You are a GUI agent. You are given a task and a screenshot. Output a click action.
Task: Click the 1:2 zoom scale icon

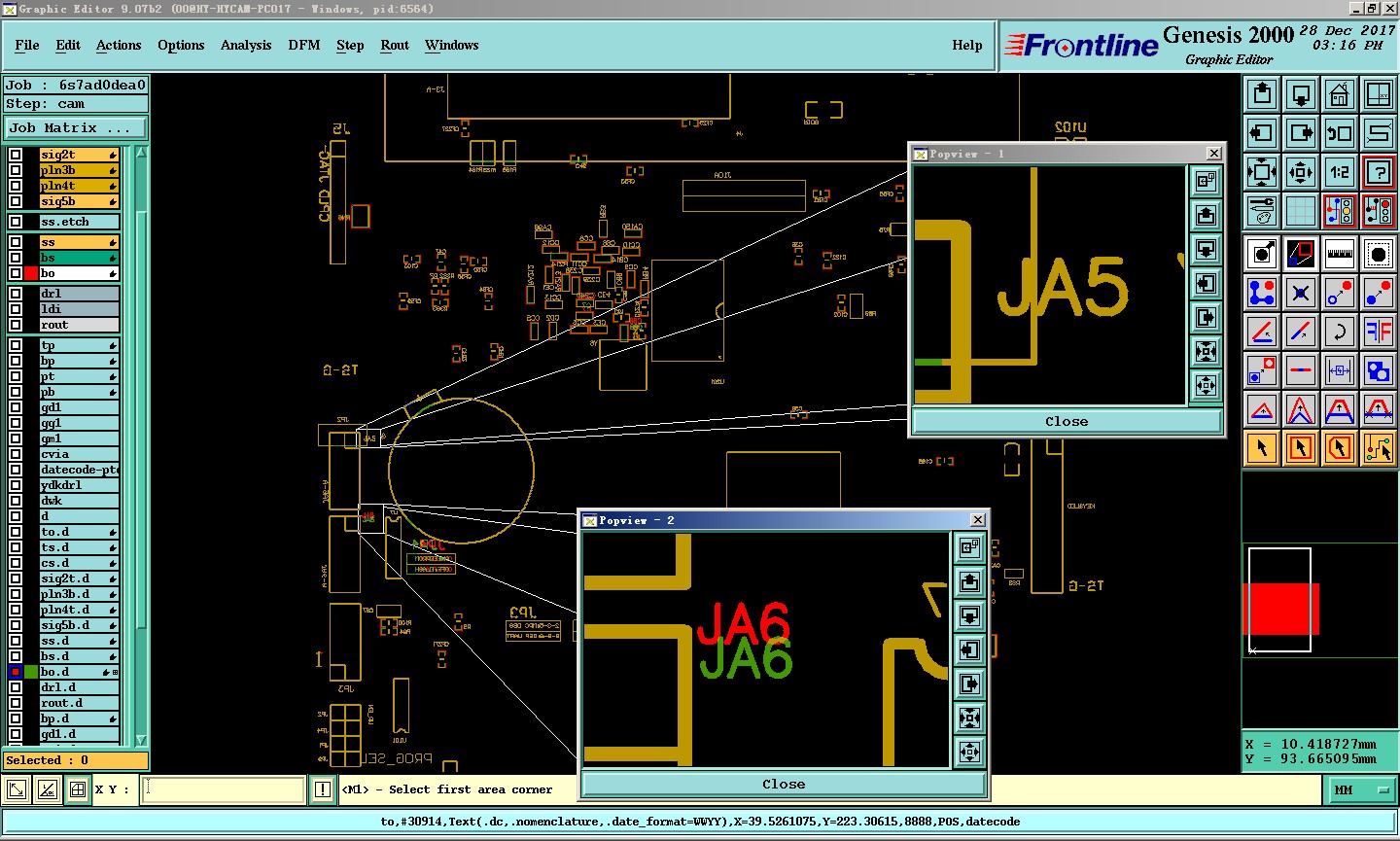[1340, 172]
